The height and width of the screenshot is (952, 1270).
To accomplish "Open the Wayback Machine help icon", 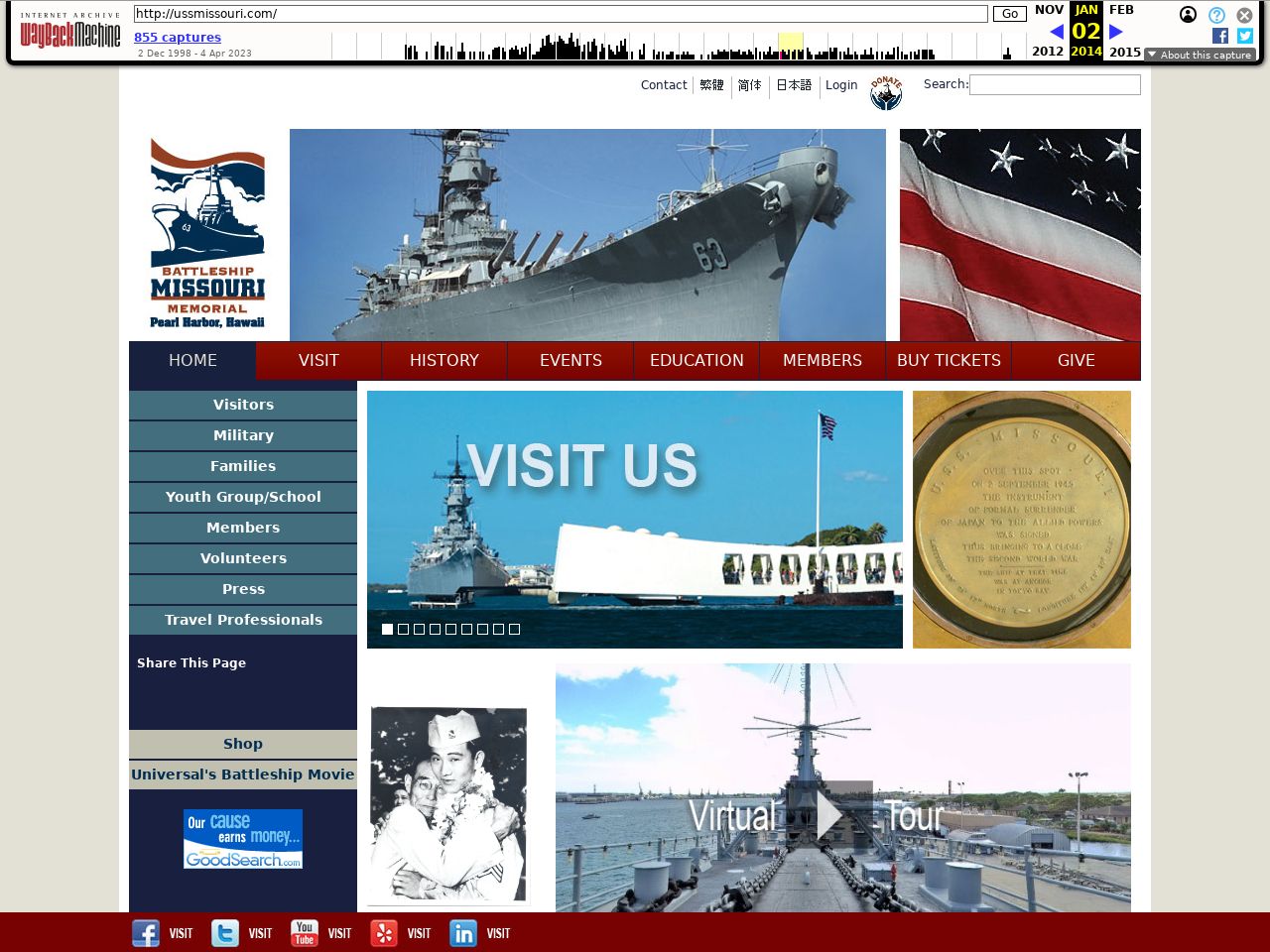I will coord(1216,15).
